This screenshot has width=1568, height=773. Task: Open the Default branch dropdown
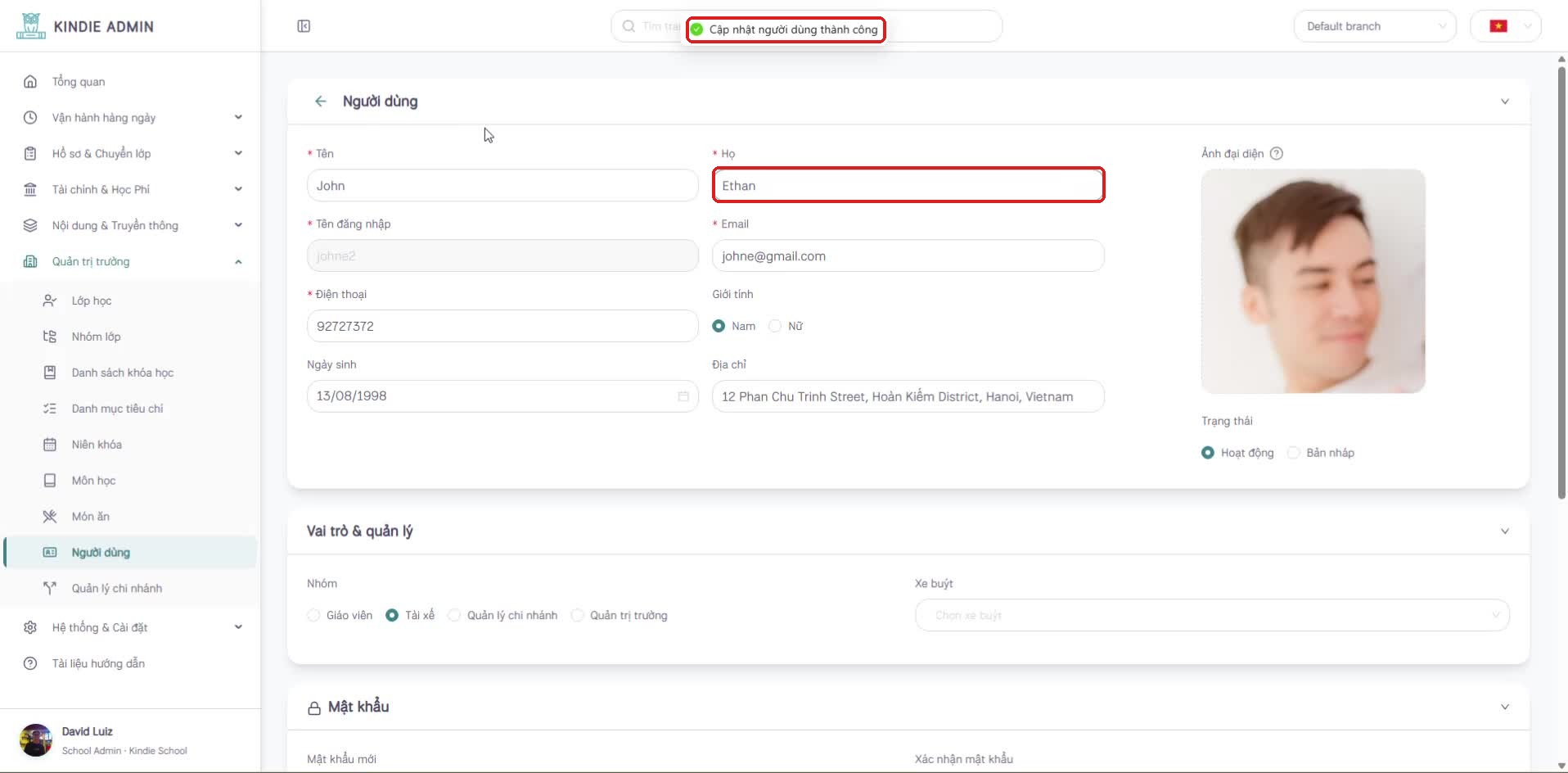coord(1375,26)
